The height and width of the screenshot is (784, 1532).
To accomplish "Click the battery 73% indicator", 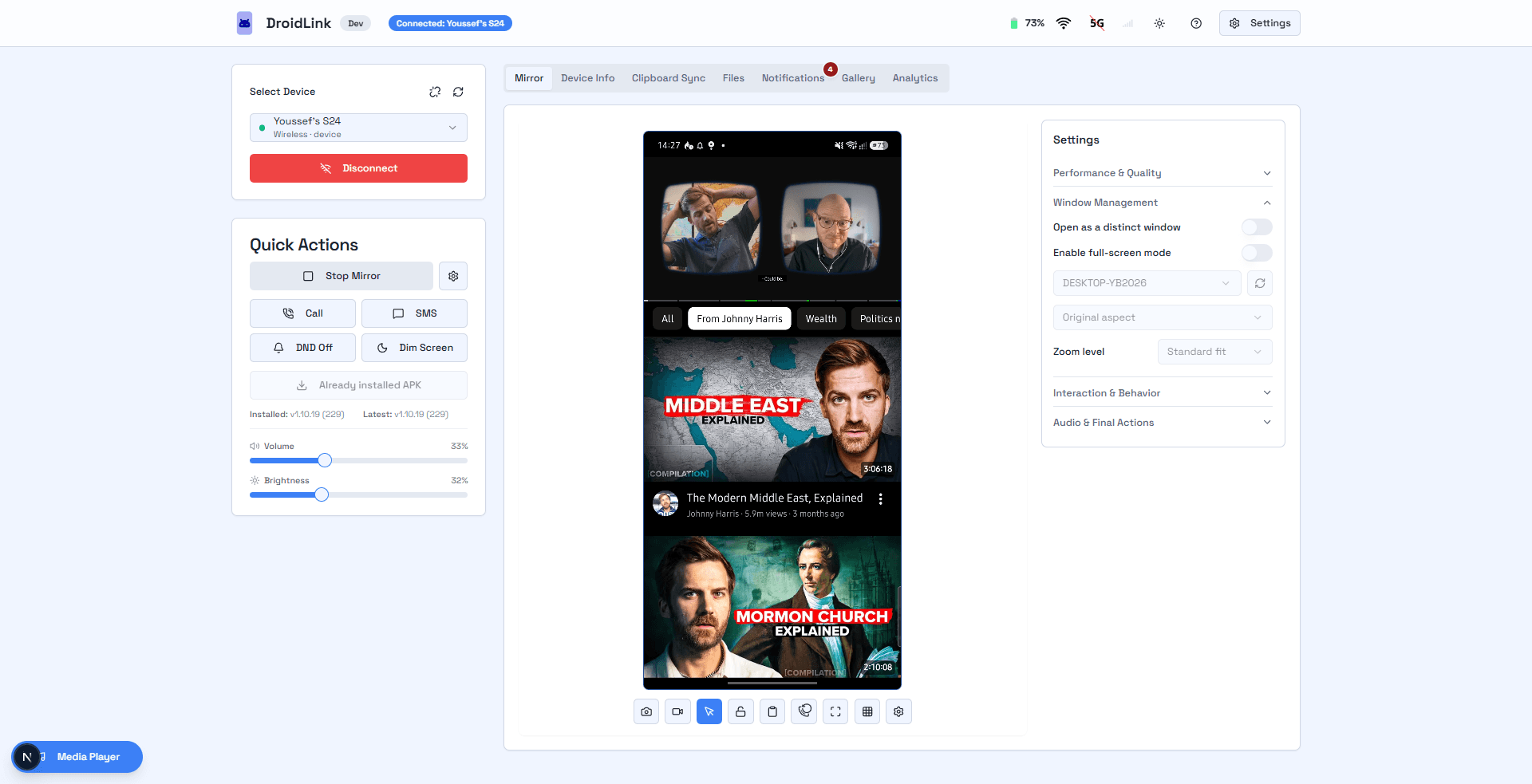I will (1027, 23).
